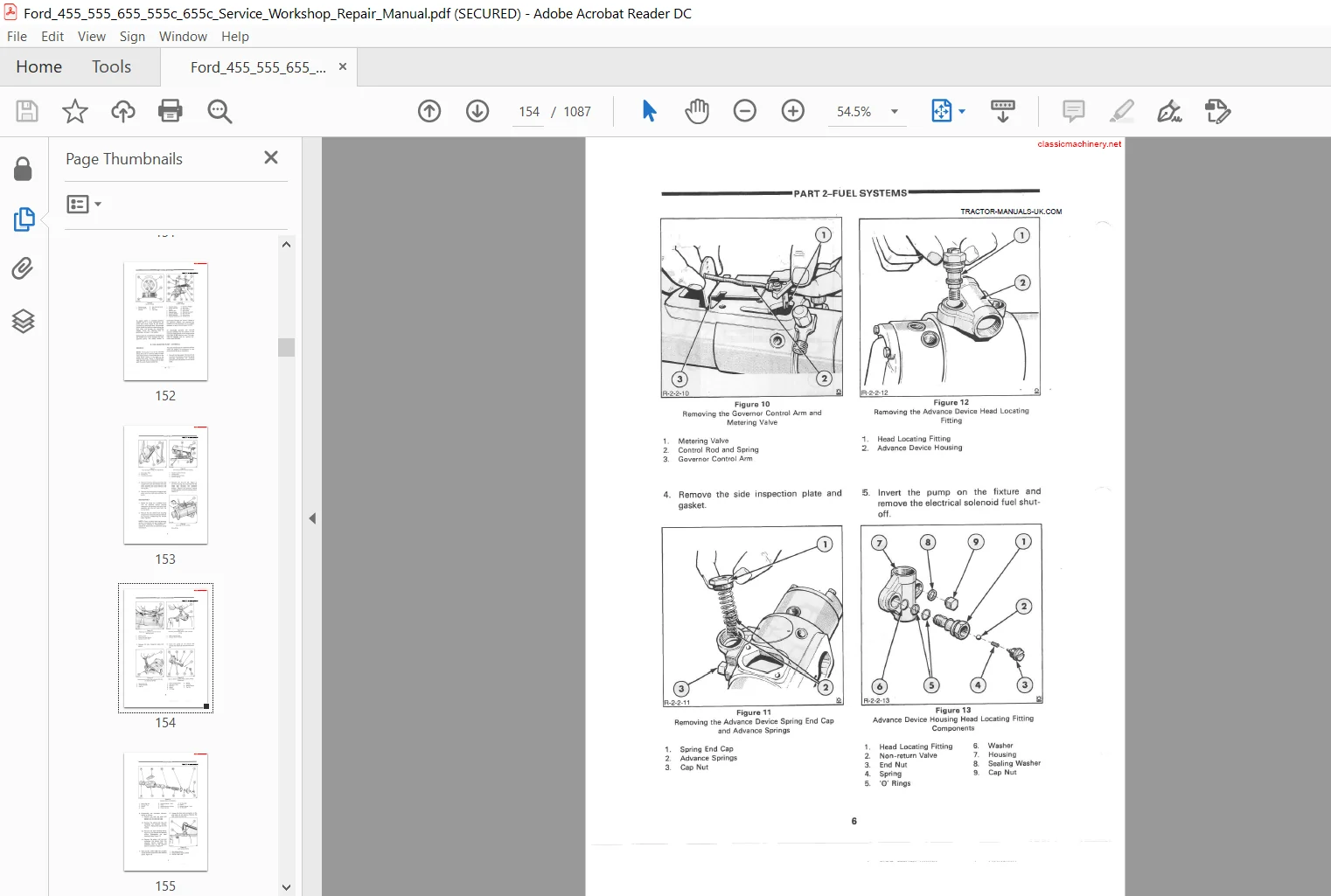
Task: Select page 154 thumbnail
Action: pos(165,648)
